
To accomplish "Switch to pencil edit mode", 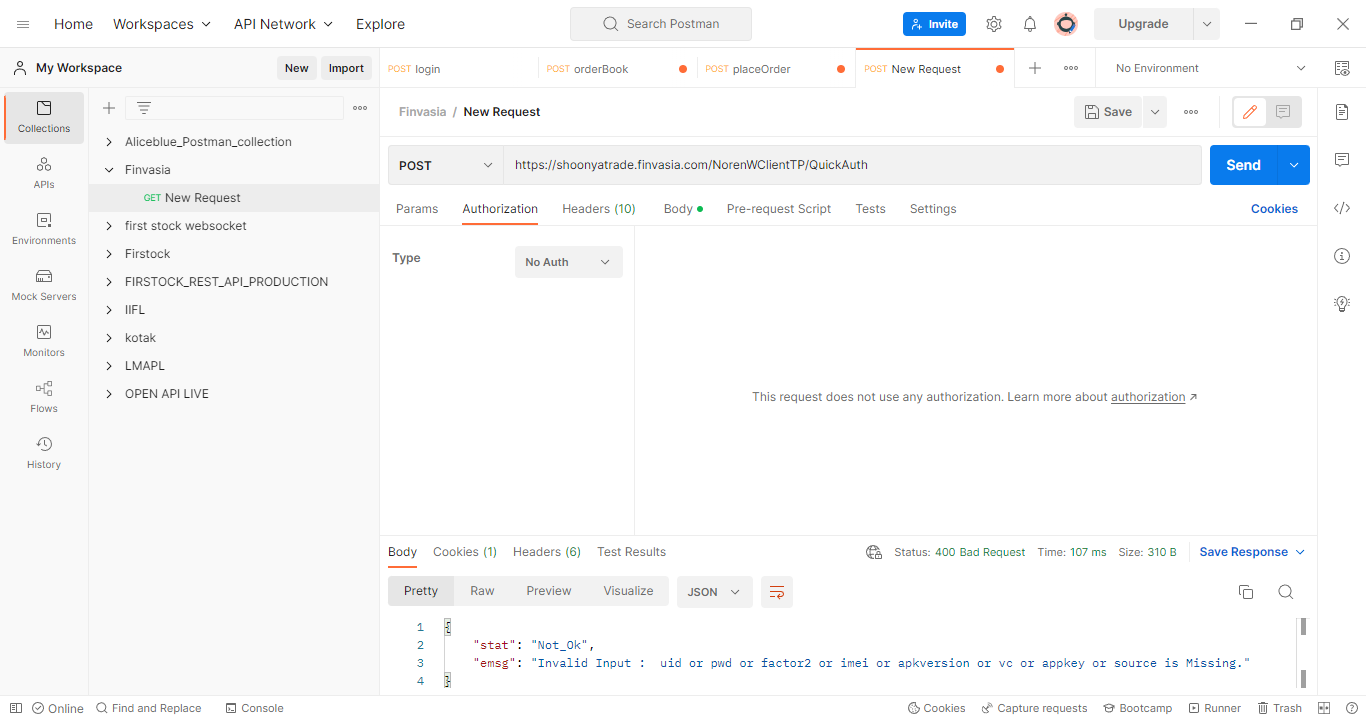I will click(1249, 112).
